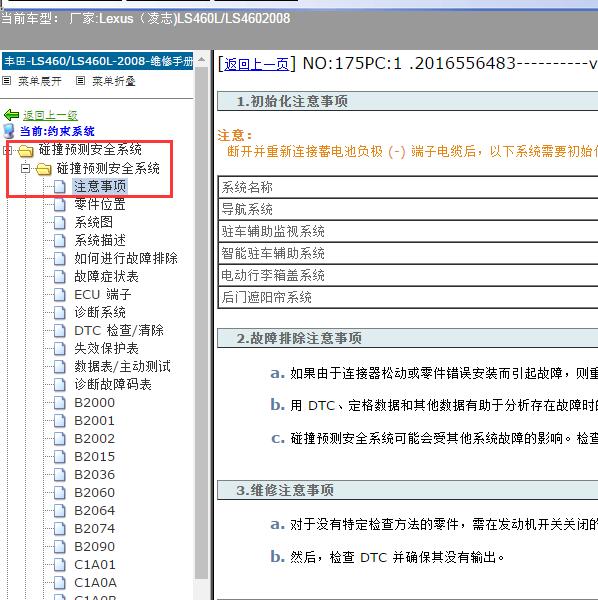Click the 菜单展开 list icon
This screenshot has width=598, height=600.
(7, 81)
